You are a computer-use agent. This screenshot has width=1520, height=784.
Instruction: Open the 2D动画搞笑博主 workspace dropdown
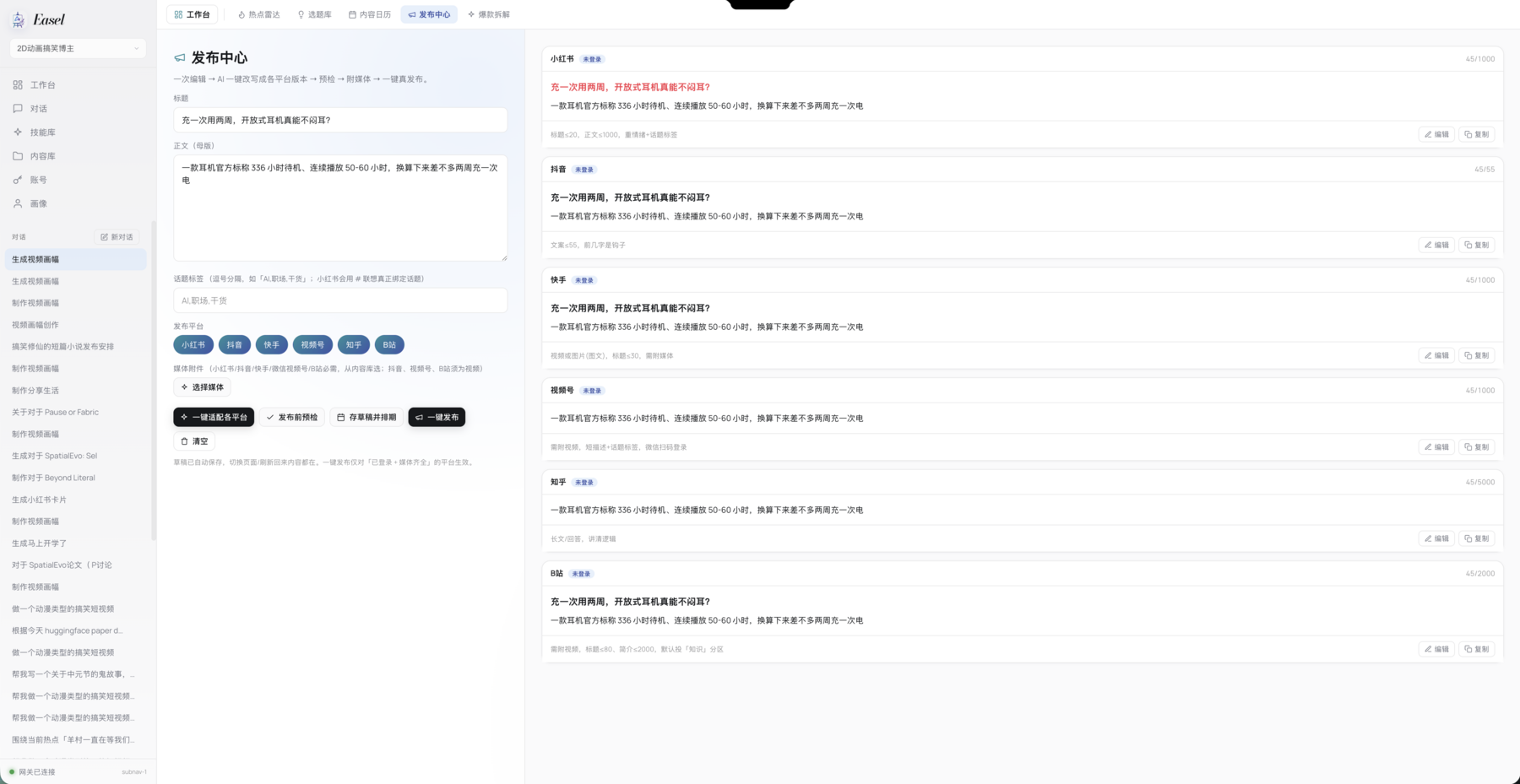pos(78,48)
